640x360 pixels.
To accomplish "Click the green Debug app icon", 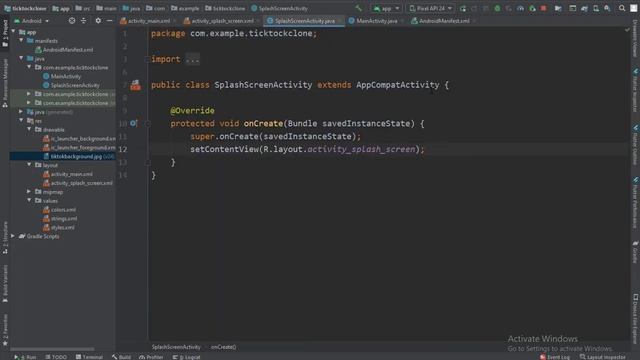I will point(497,8).
